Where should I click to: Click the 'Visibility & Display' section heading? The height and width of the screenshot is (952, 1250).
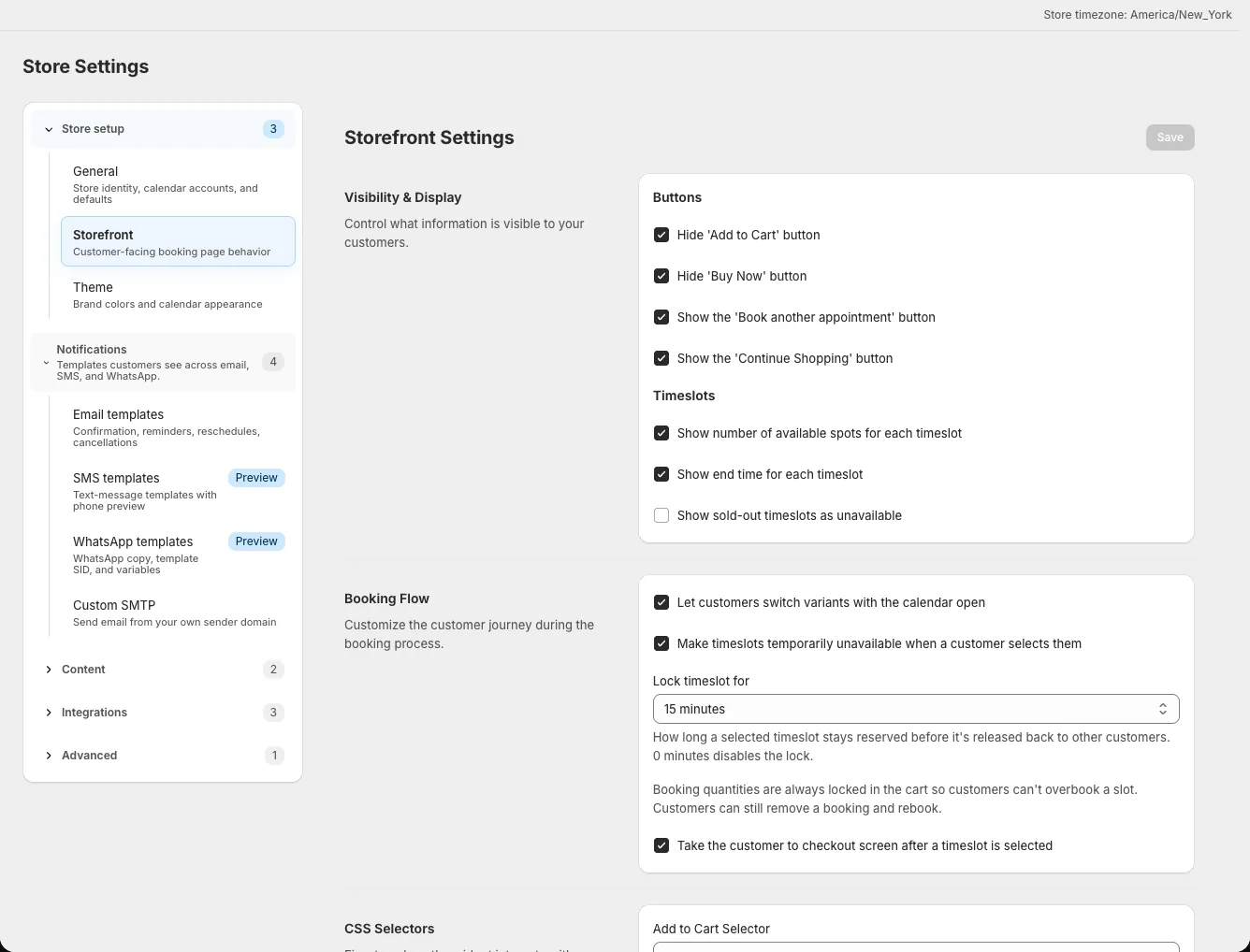click(403, 197)
